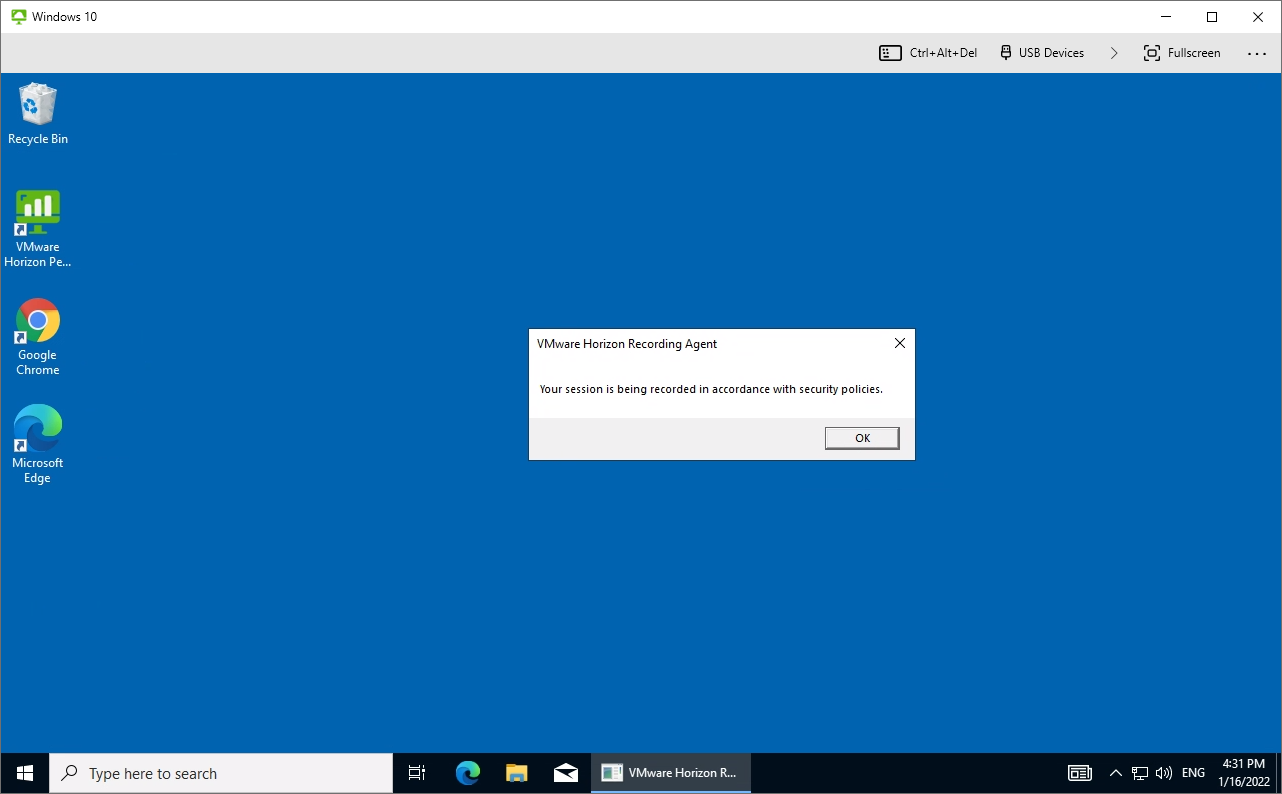Close the VMware Horizon Recording Agent dialog
The height and width of the screenshot is (794, 1282).
click(x=899, y=343)
